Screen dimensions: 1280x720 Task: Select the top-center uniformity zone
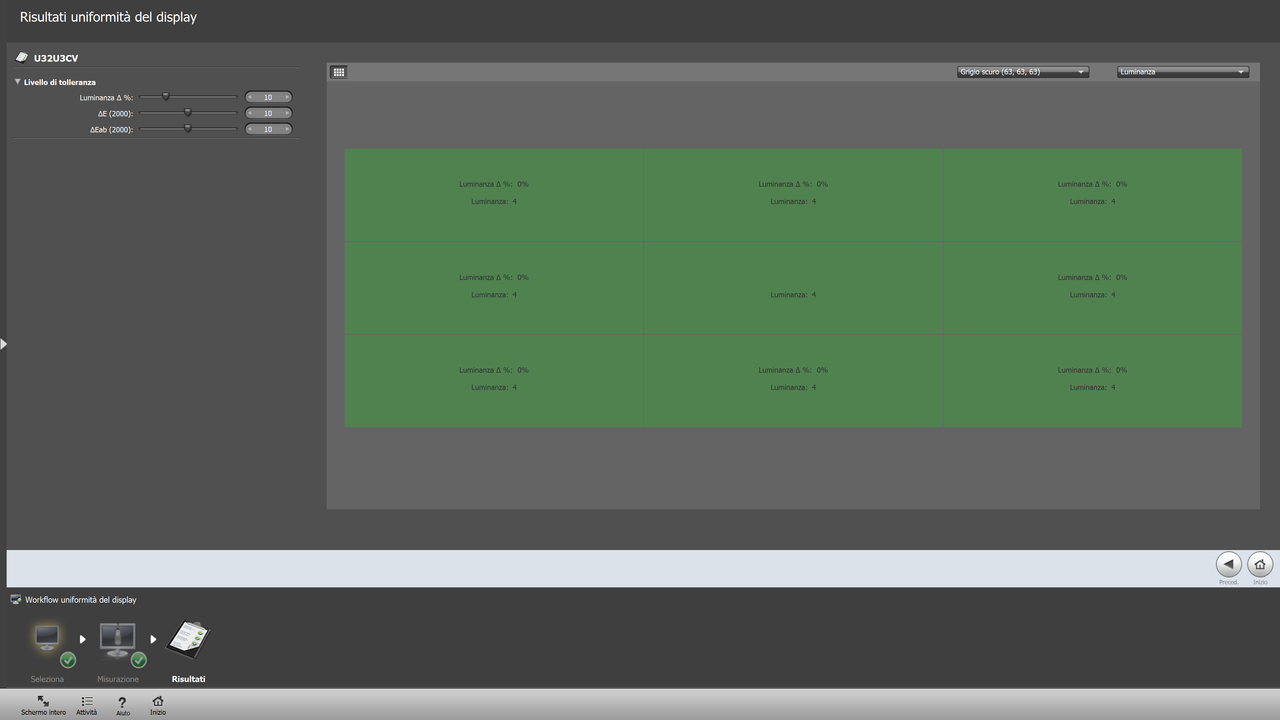coord(793,195)
